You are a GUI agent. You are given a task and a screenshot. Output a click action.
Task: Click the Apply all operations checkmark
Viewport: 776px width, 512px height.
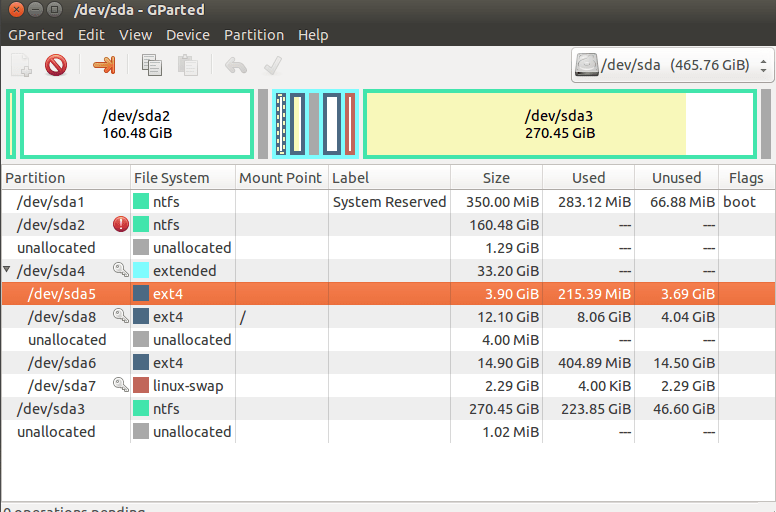[x=273, y=65]
